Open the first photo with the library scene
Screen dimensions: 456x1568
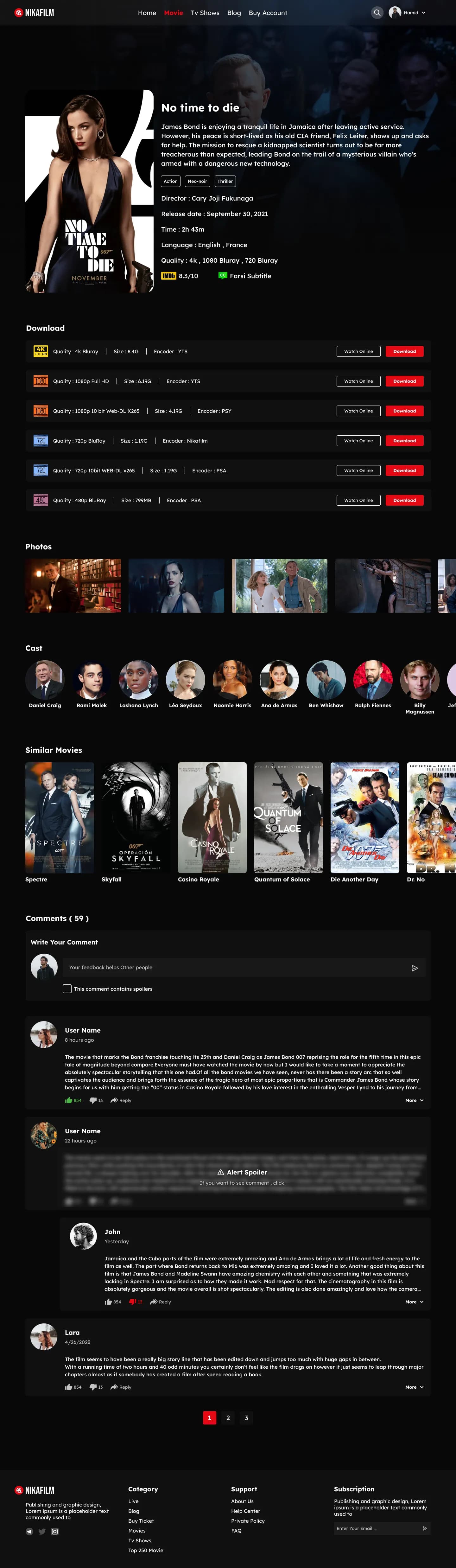(x=73, y=586)
